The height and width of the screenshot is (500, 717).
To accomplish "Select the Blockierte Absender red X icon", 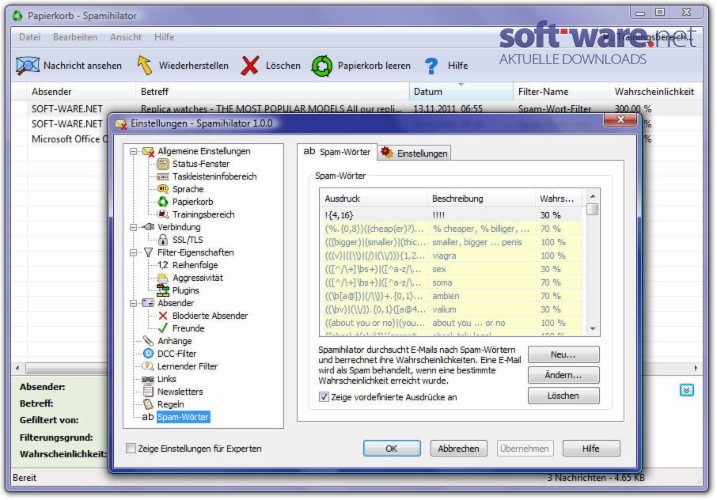I will pos(163,316).
